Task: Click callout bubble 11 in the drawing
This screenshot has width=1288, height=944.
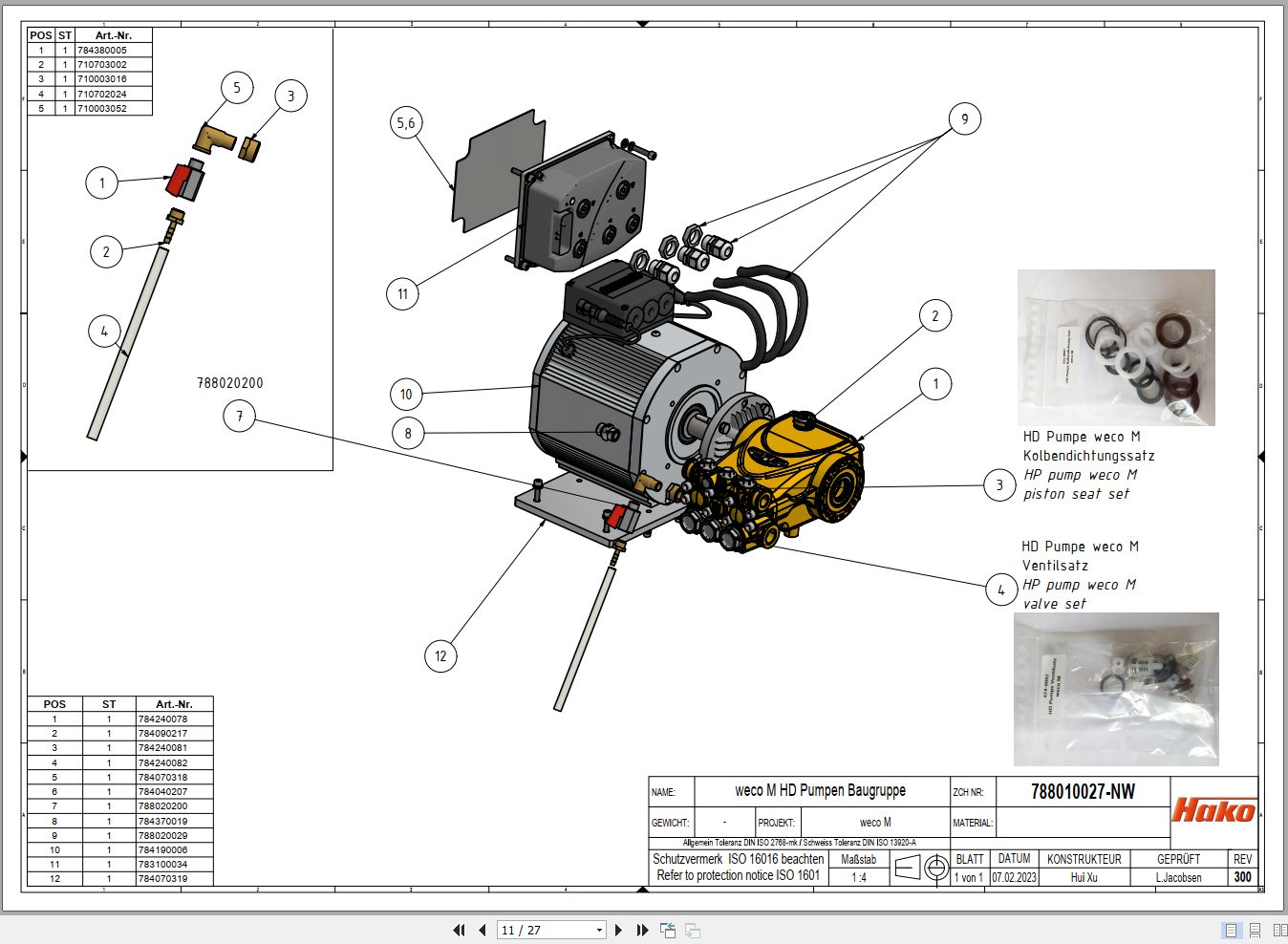Action: [402, 293]
